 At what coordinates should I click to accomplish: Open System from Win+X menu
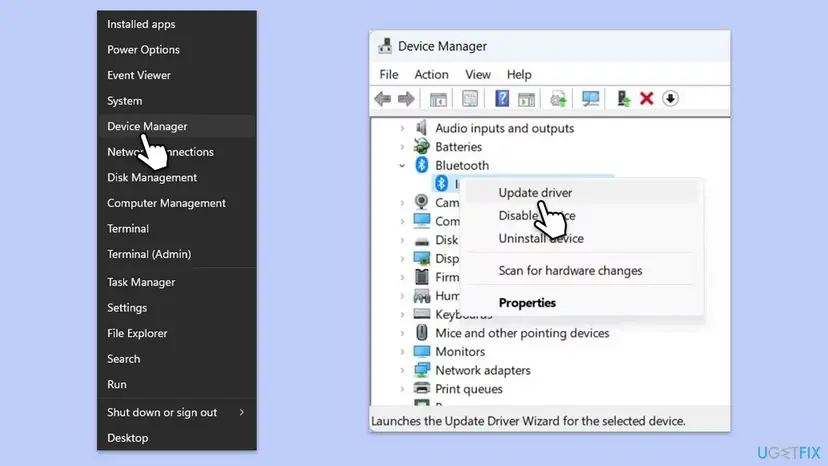coord(177,100)
